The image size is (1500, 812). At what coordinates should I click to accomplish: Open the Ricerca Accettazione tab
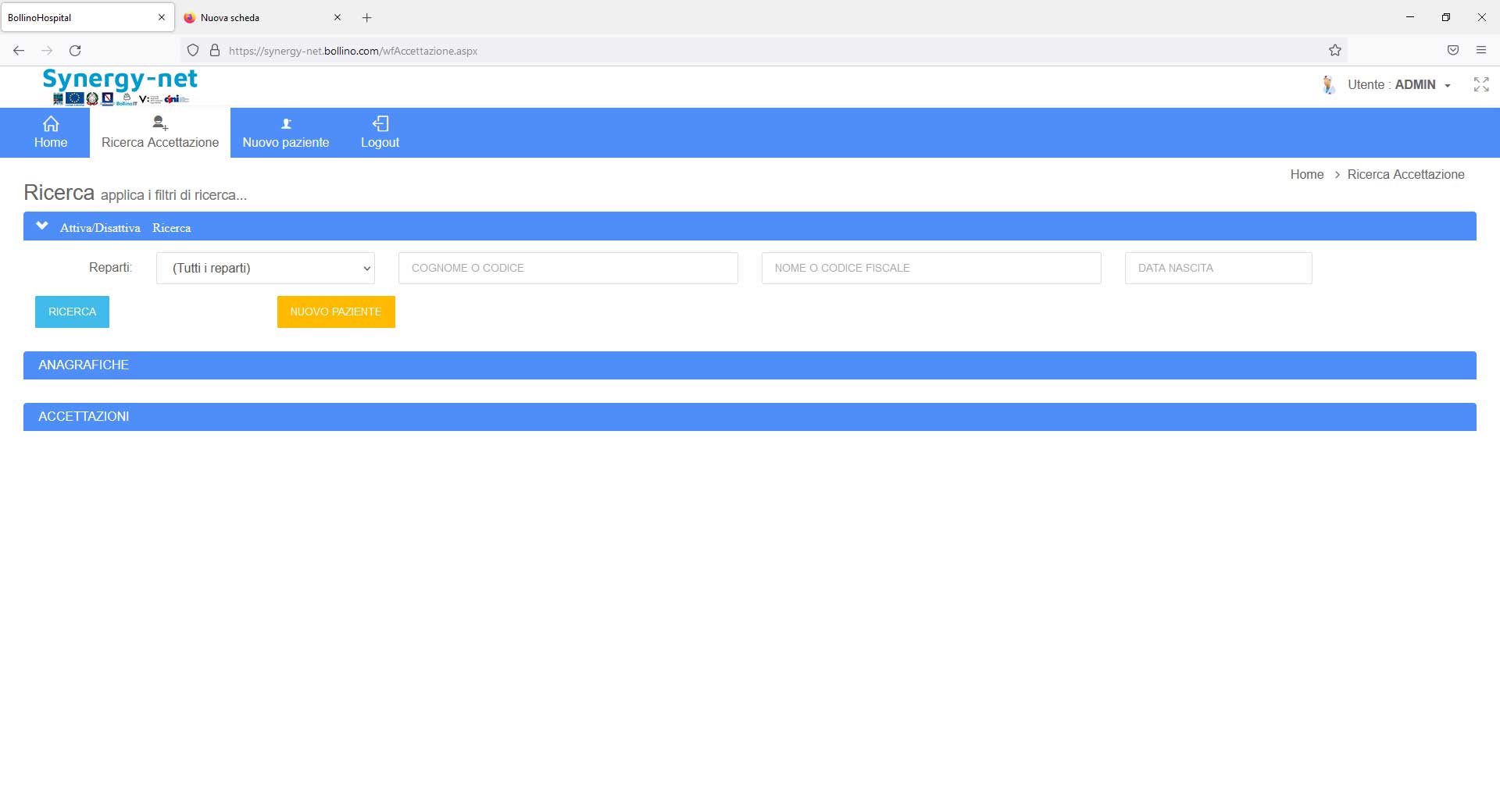tap(160, 133)
